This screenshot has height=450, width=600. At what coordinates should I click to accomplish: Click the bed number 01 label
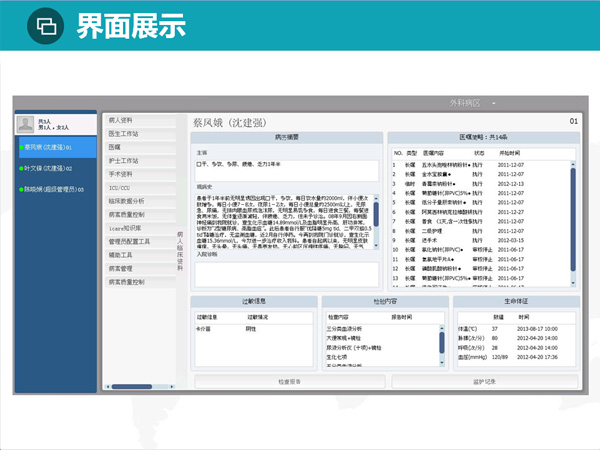click(573, 121)
